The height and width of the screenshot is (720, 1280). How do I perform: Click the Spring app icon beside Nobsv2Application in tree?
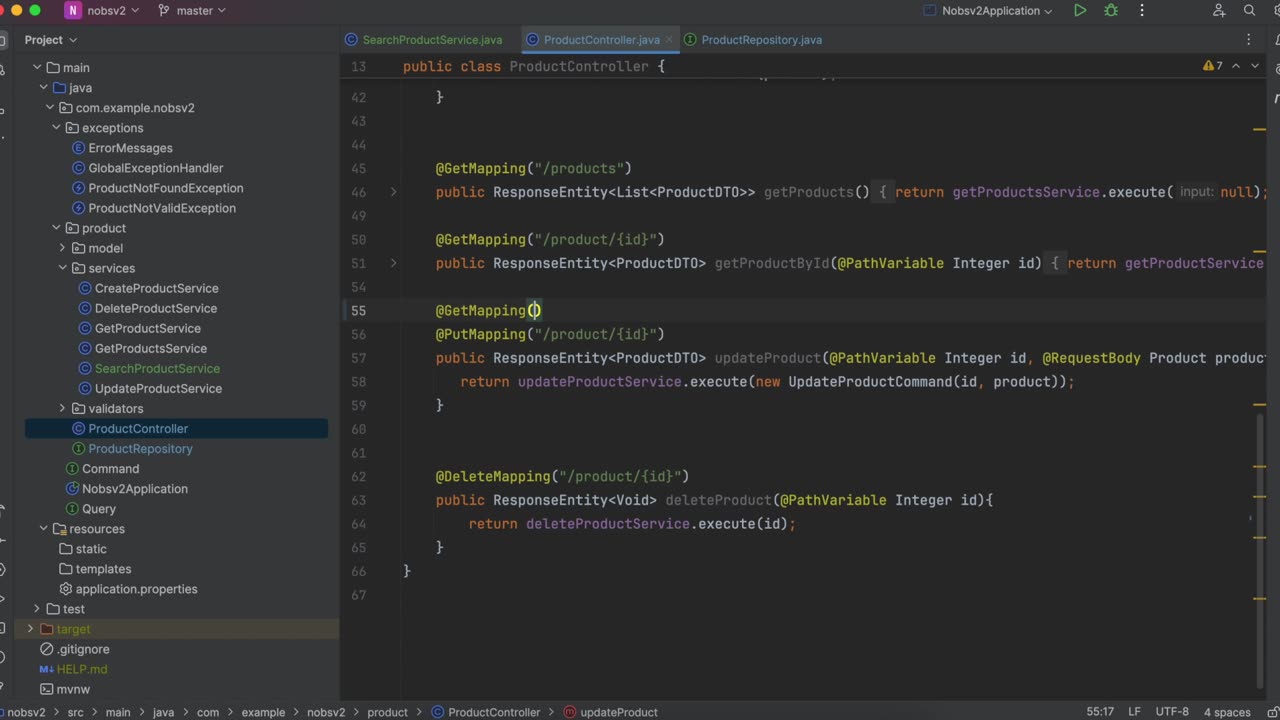(72, 489)
